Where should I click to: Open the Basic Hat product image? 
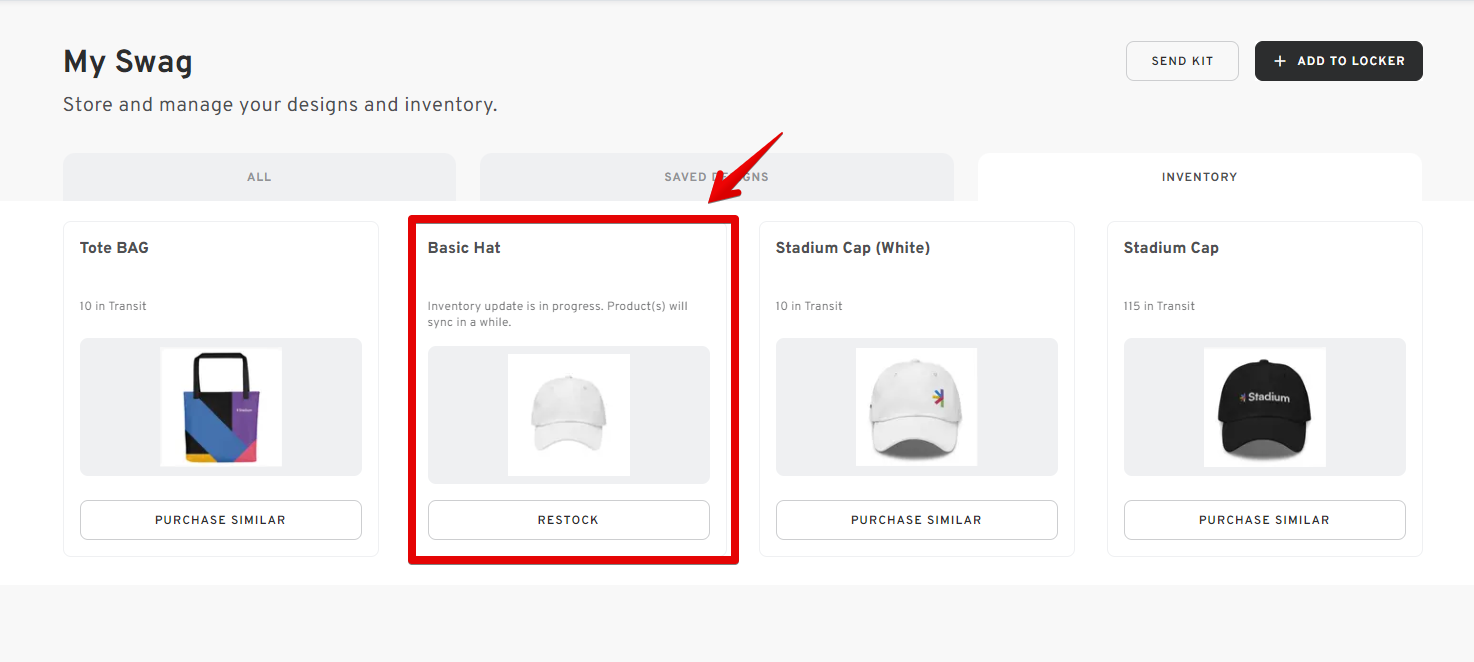pos(569,413)
